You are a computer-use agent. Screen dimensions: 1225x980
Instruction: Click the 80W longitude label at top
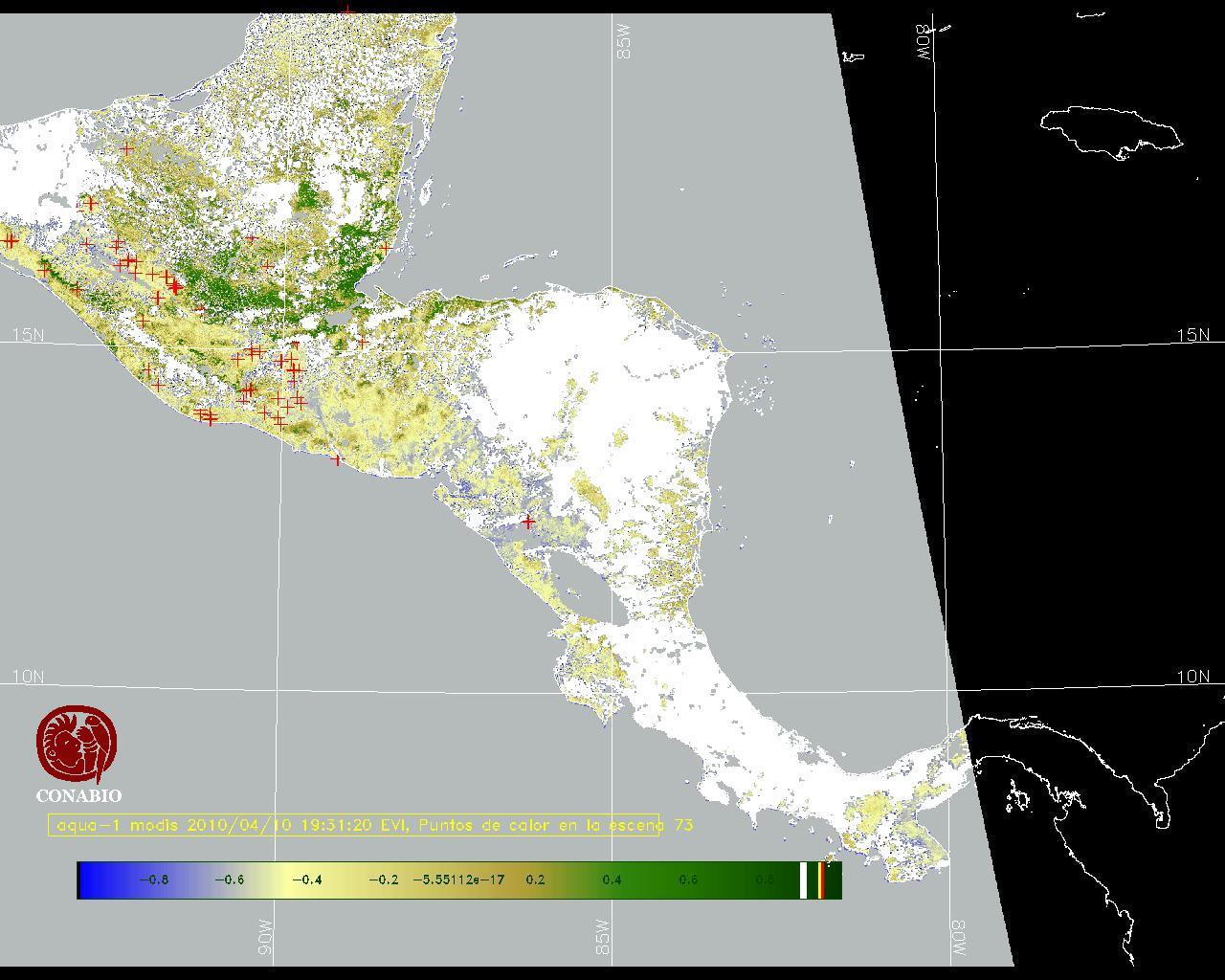924,43
